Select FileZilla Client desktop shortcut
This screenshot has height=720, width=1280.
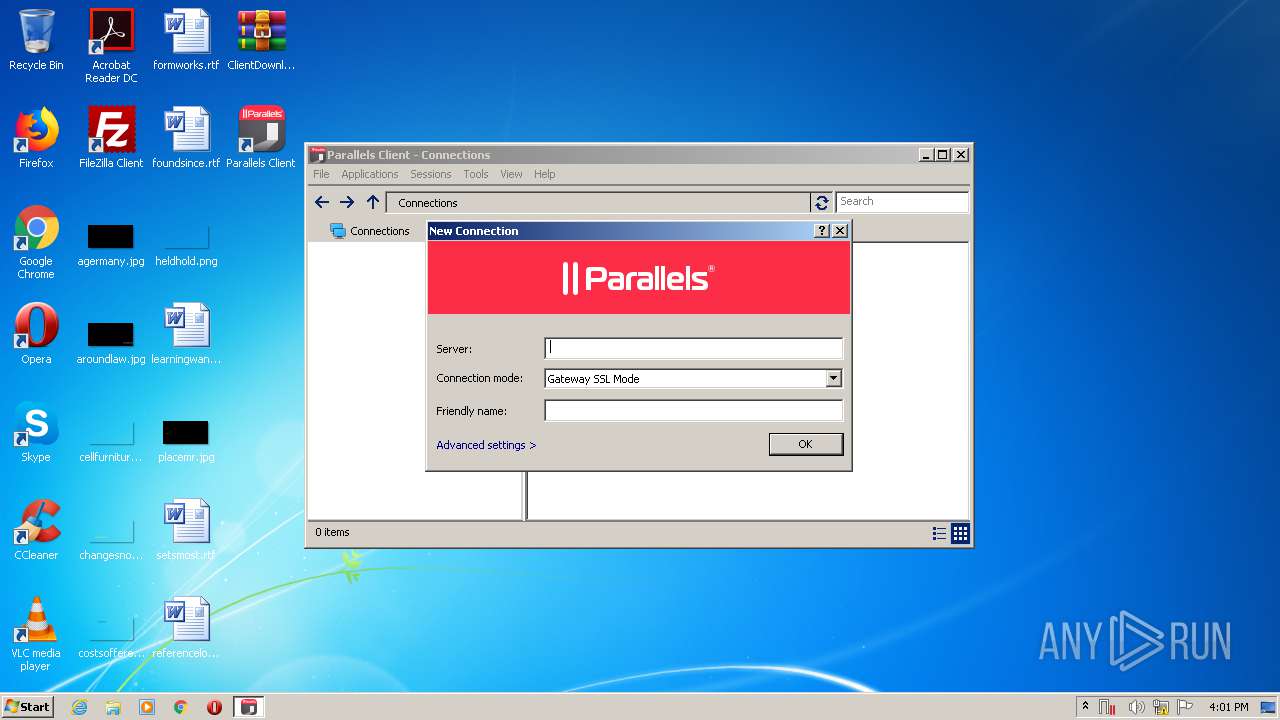click(x=111, y=138)
